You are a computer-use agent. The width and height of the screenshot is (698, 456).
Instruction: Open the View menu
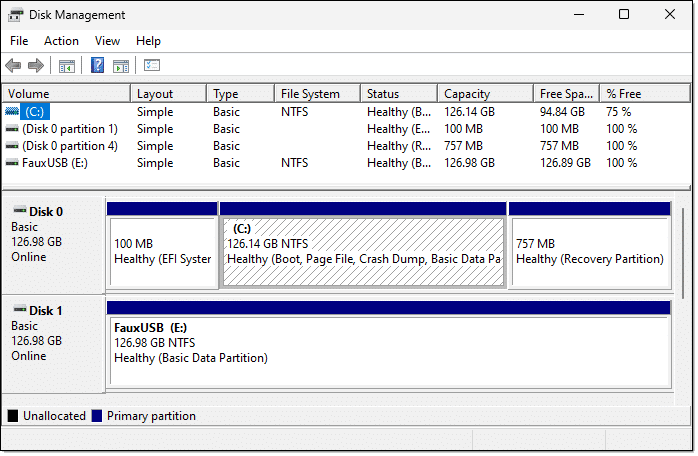pyautogui.click(x=107, y=41)
